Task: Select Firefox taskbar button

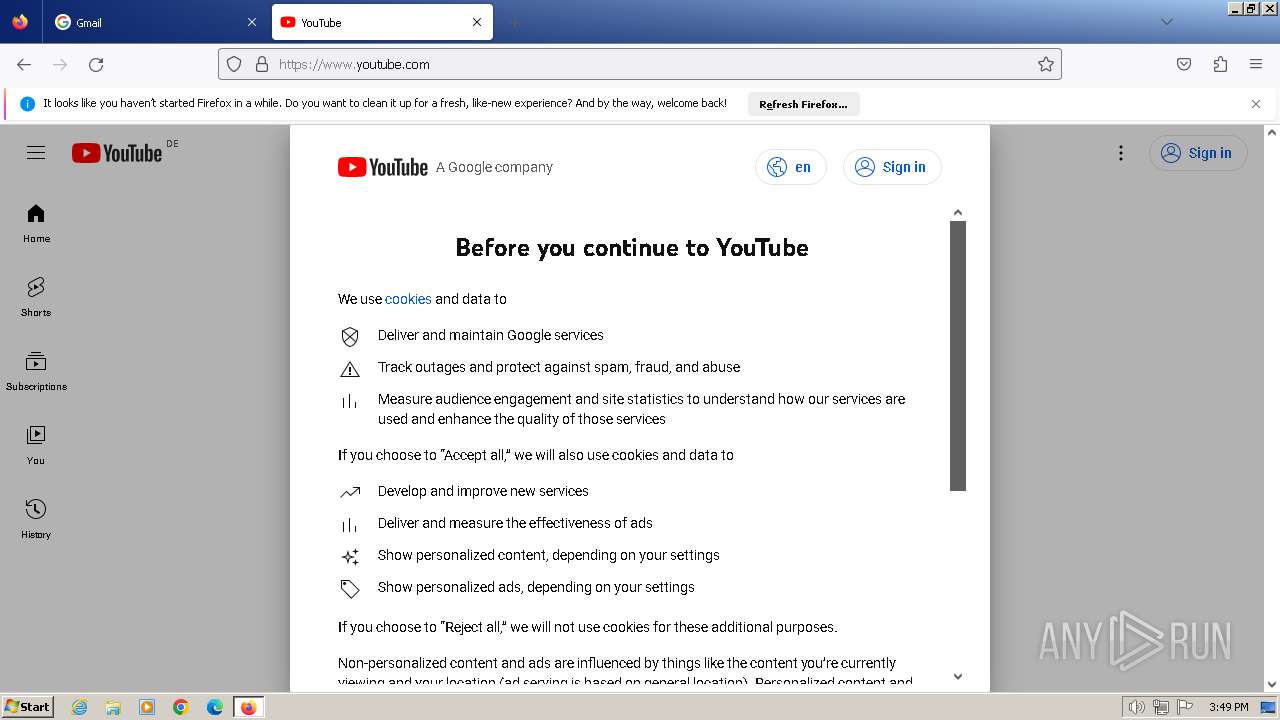Action: pos(248,707)
